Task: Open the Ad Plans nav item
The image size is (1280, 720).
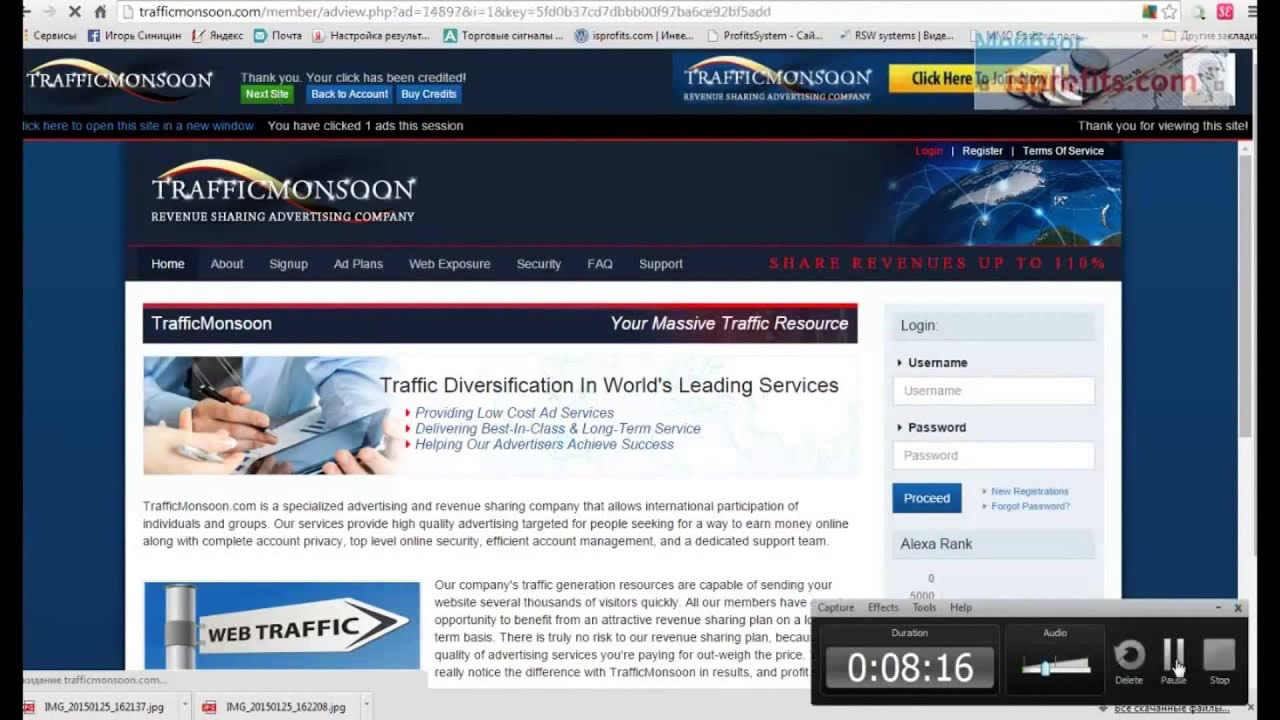Action: 358,264
